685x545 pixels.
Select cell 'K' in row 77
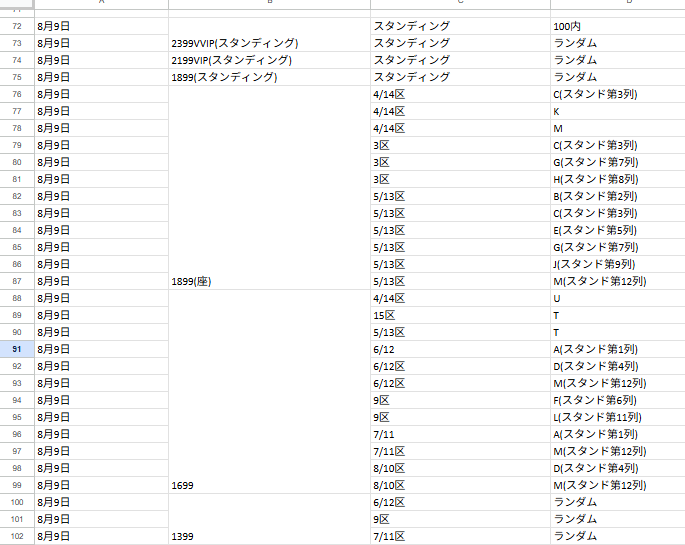pos(618,111)
